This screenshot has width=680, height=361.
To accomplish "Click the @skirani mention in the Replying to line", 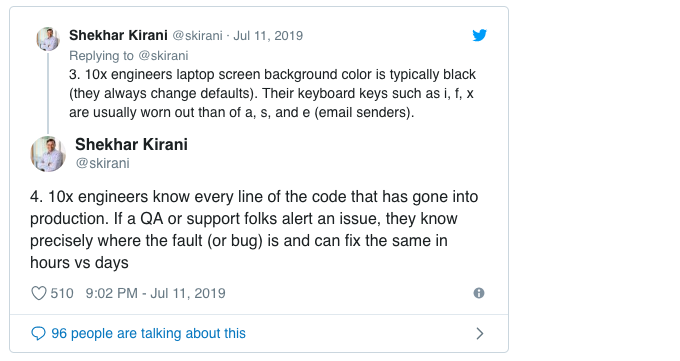I will pos(163,56).
